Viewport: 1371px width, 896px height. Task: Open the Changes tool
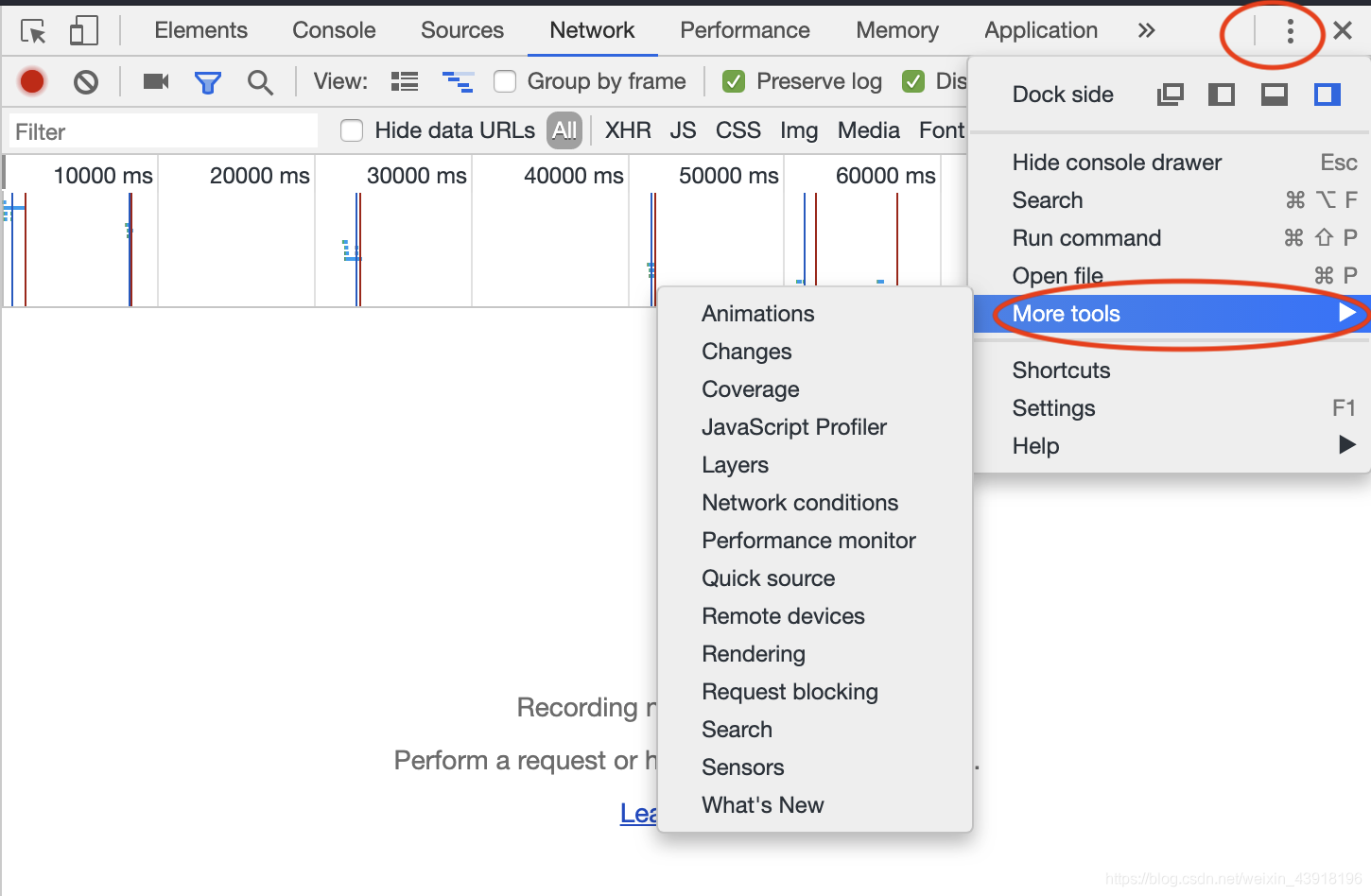[815, 352]
